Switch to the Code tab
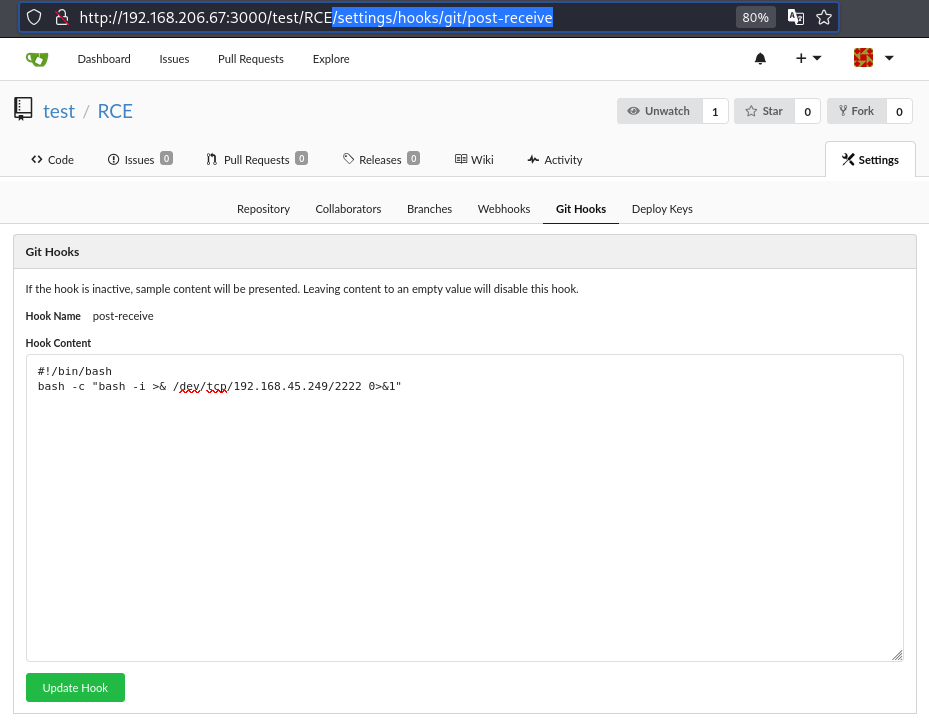The width and height of the screenshot is (929, 727). pyautogui.click(x=52, y=159)
